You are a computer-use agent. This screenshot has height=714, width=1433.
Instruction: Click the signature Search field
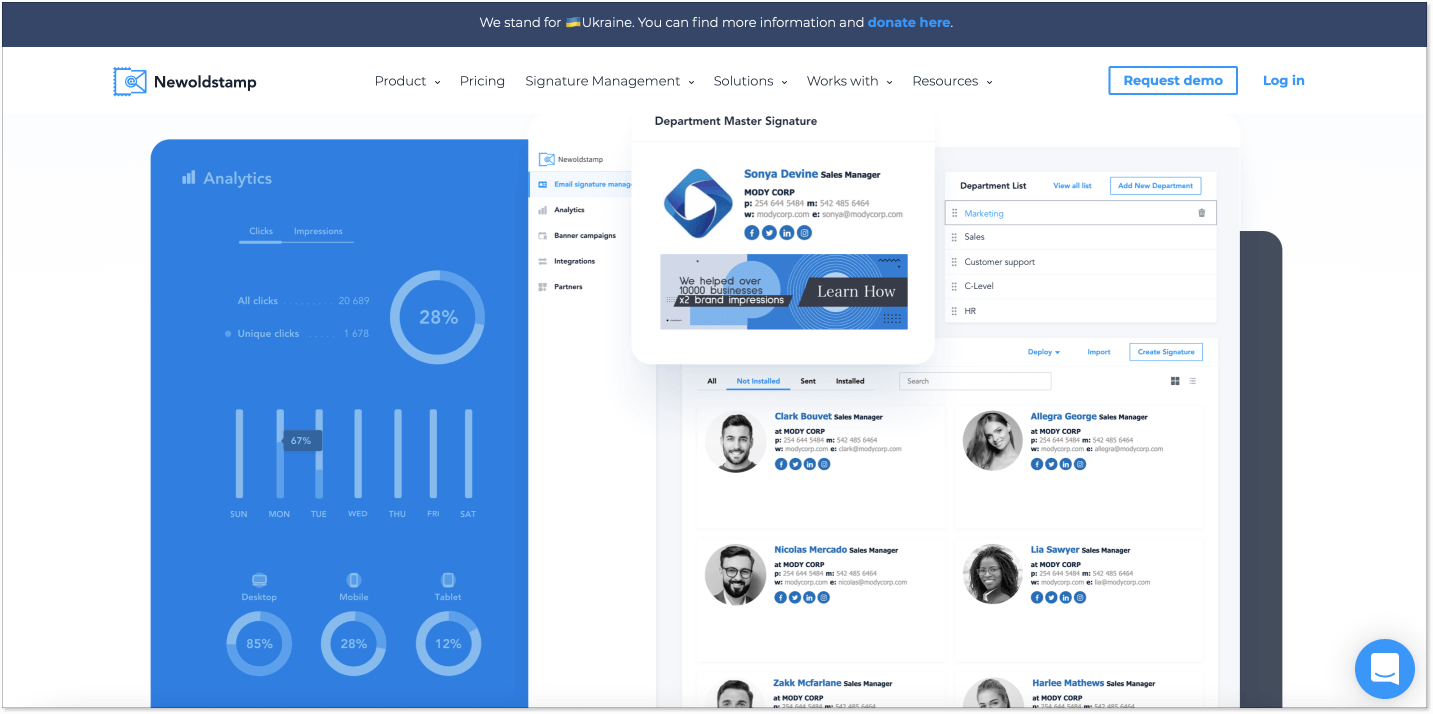tap(975, 381)
